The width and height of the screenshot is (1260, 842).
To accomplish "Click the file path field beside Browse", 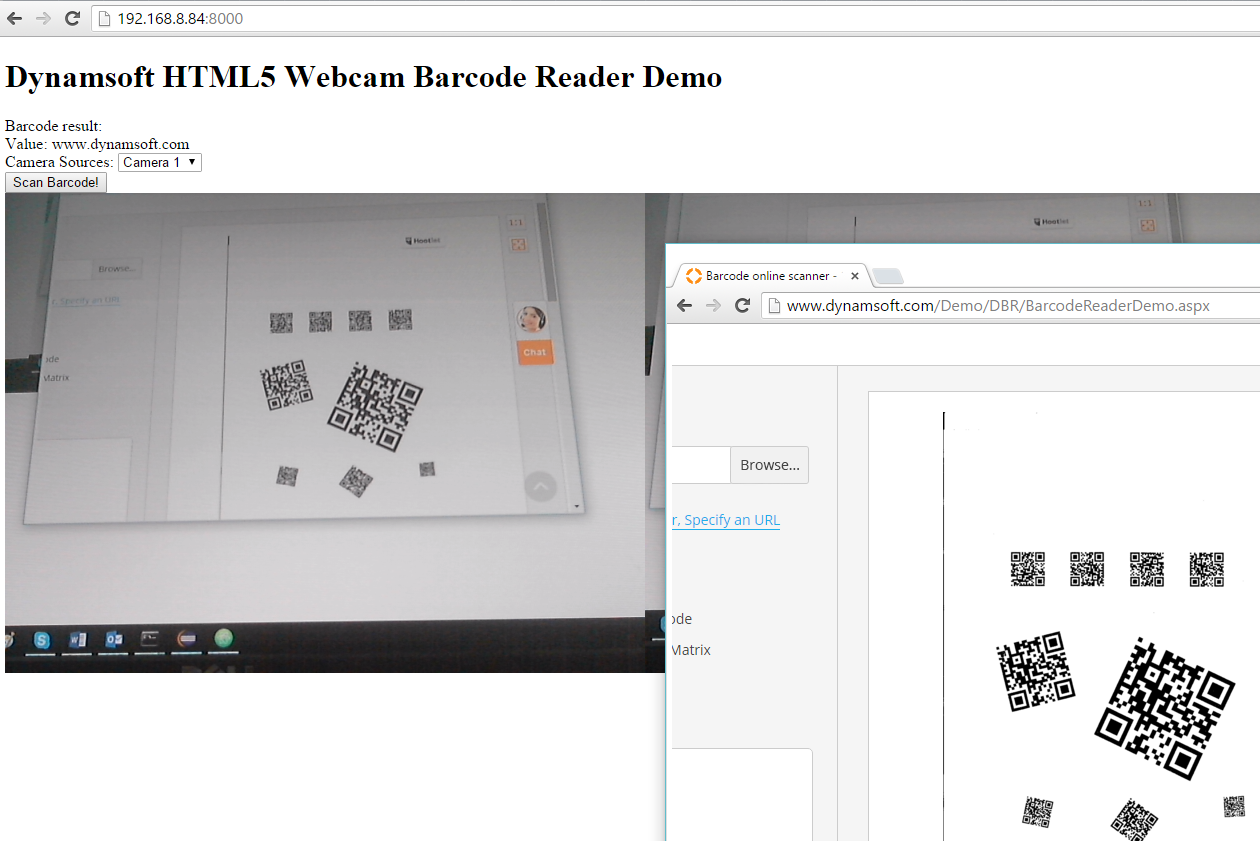I will coord(700,465).
